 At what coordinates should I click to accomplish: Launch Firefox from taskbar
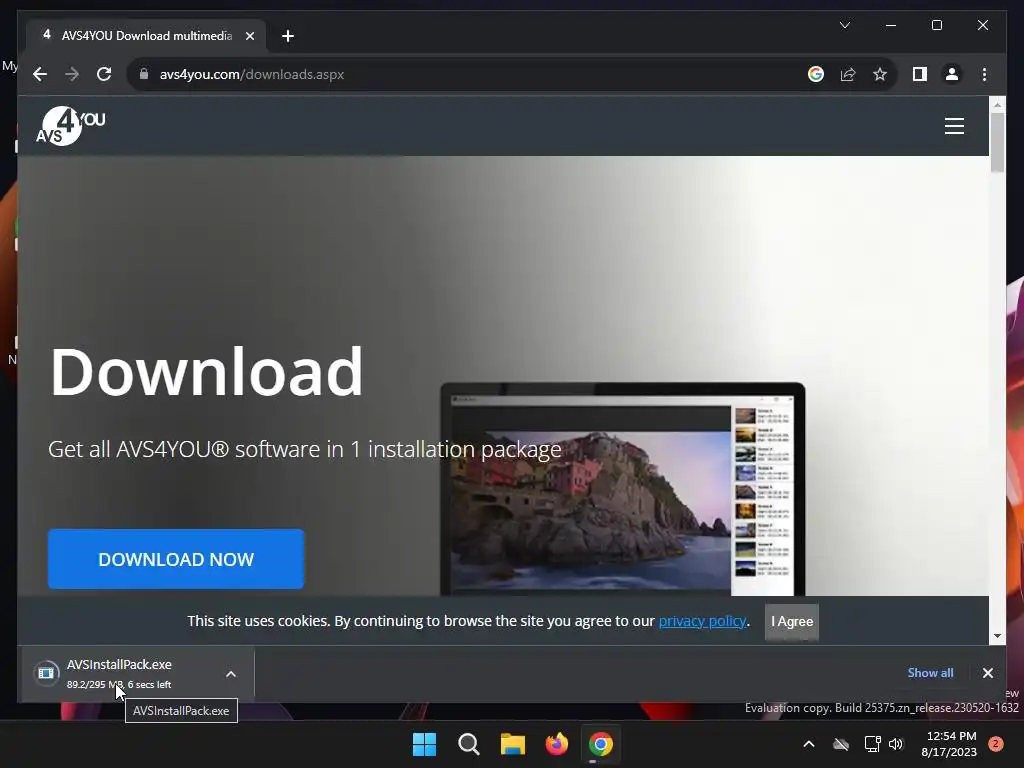[556, 744]
